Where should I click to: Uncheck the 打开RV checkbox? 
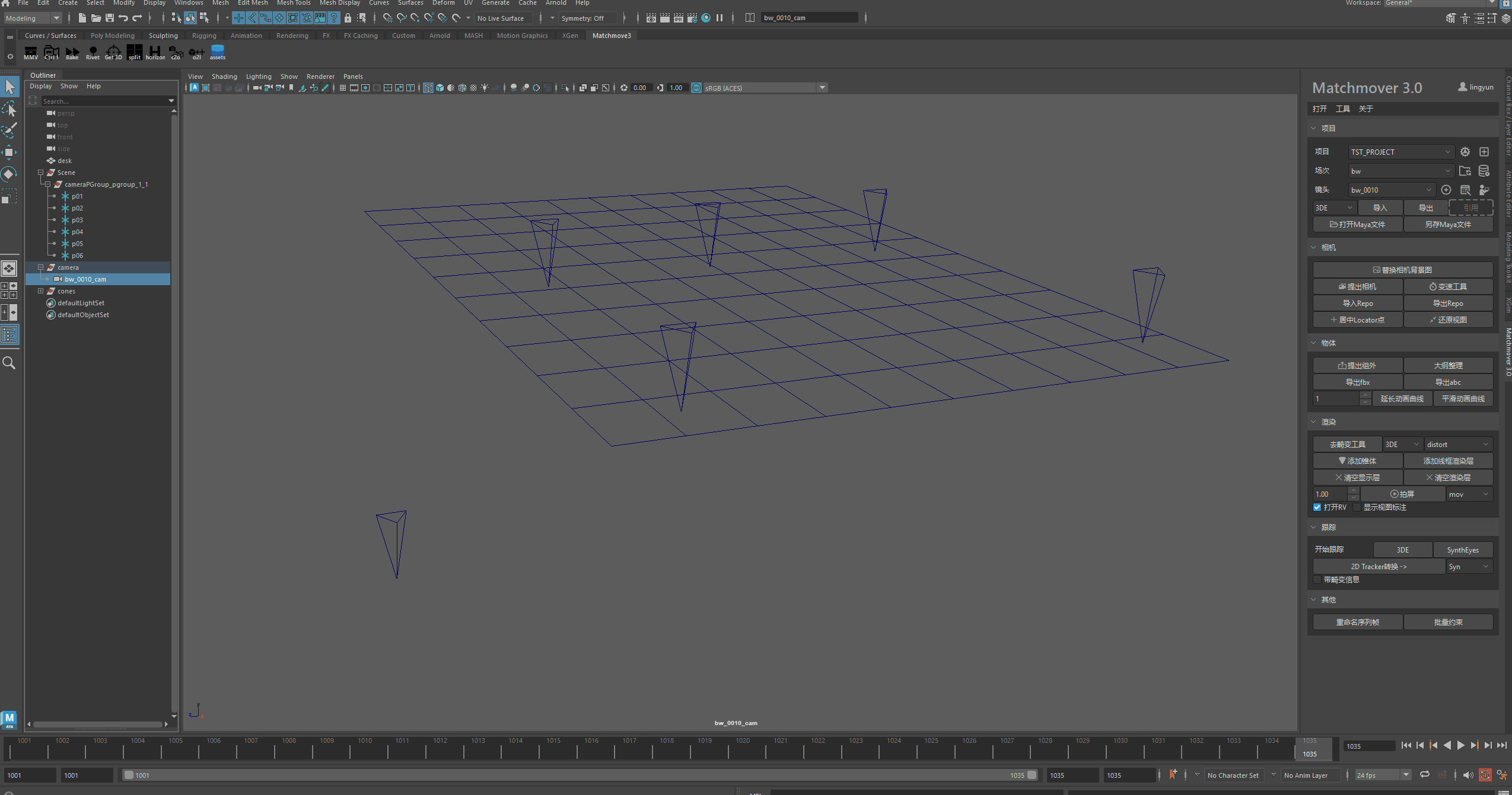[x=1317, y=507]
